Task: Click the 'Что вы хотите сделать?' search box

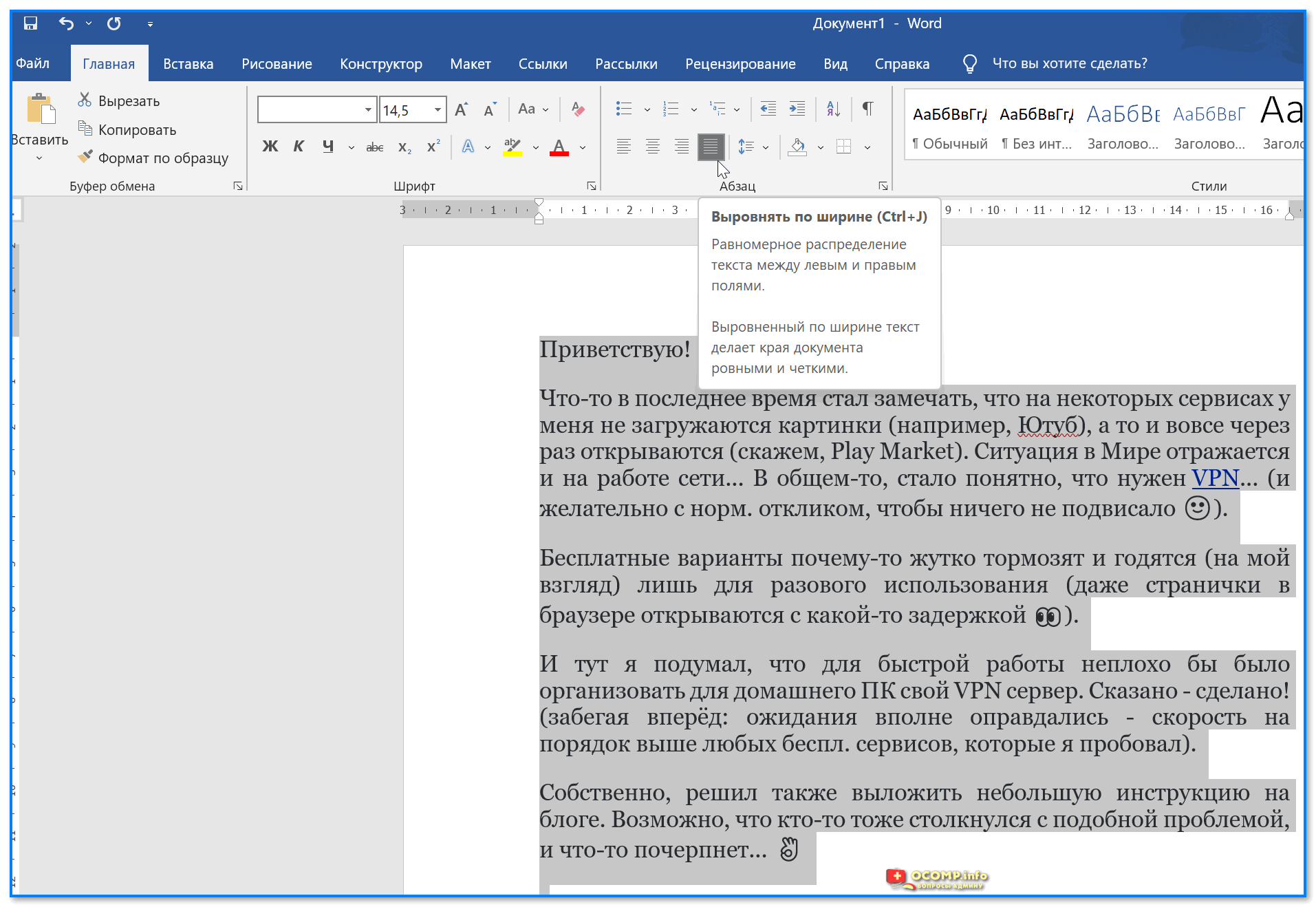Action: click(1069, 63)
